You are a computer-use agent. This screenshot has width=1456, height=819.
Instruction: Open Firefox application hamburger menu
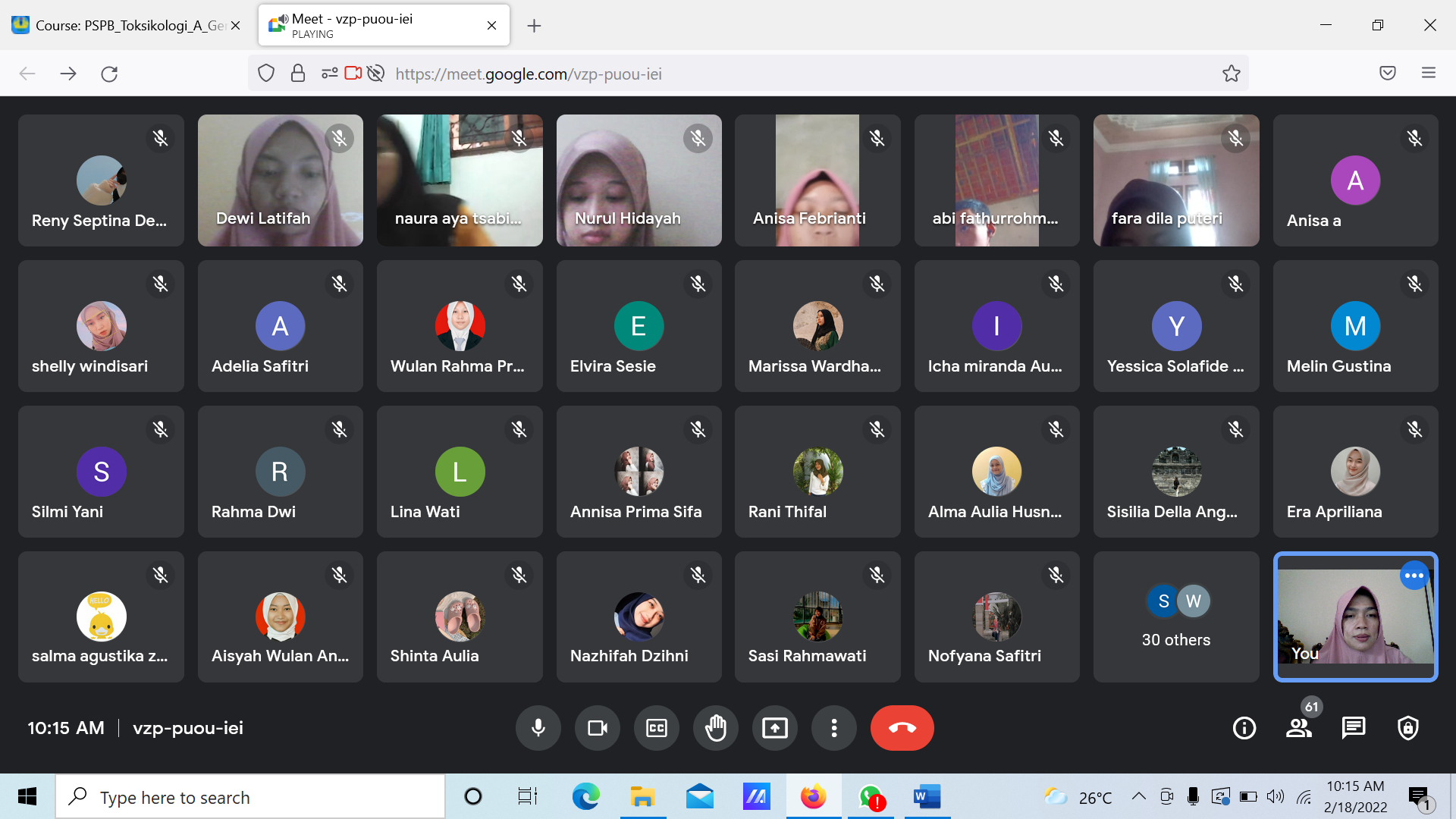point(1429,74)
